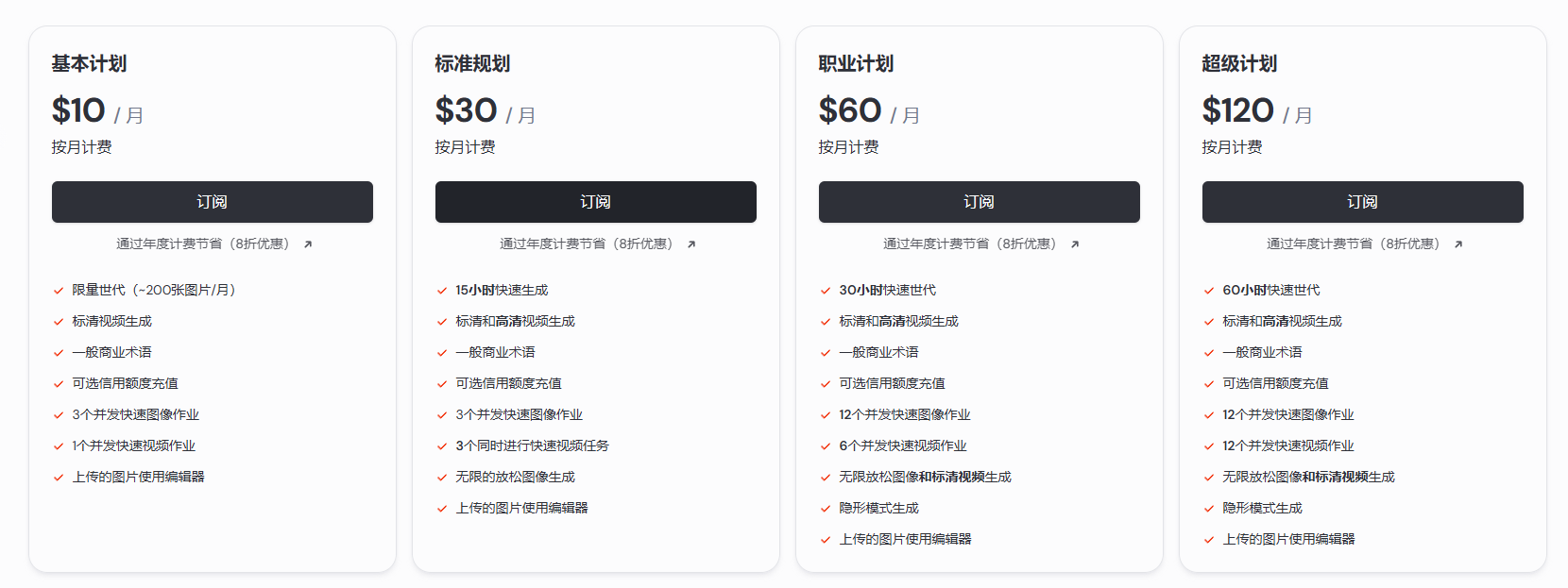Open 通过年度计费节省 link in 基本计划
This screenshot has height=588, width=1568.
tap(203, 244)
